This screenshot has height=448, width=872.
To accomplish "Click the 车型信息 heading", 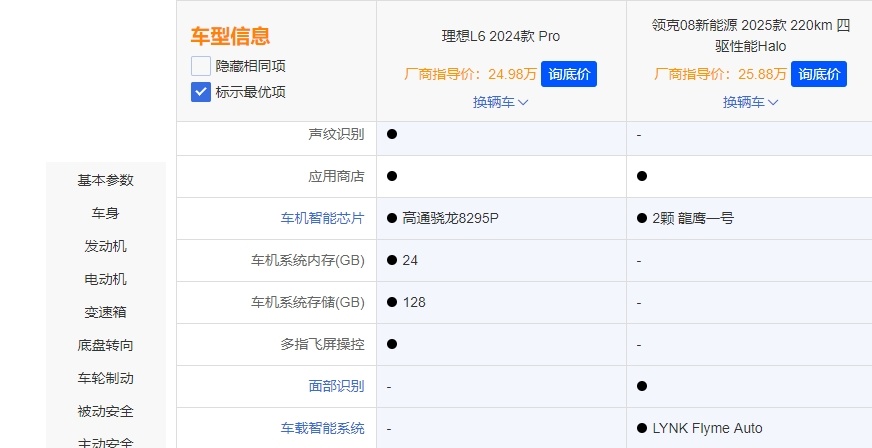I will (230, 36).
